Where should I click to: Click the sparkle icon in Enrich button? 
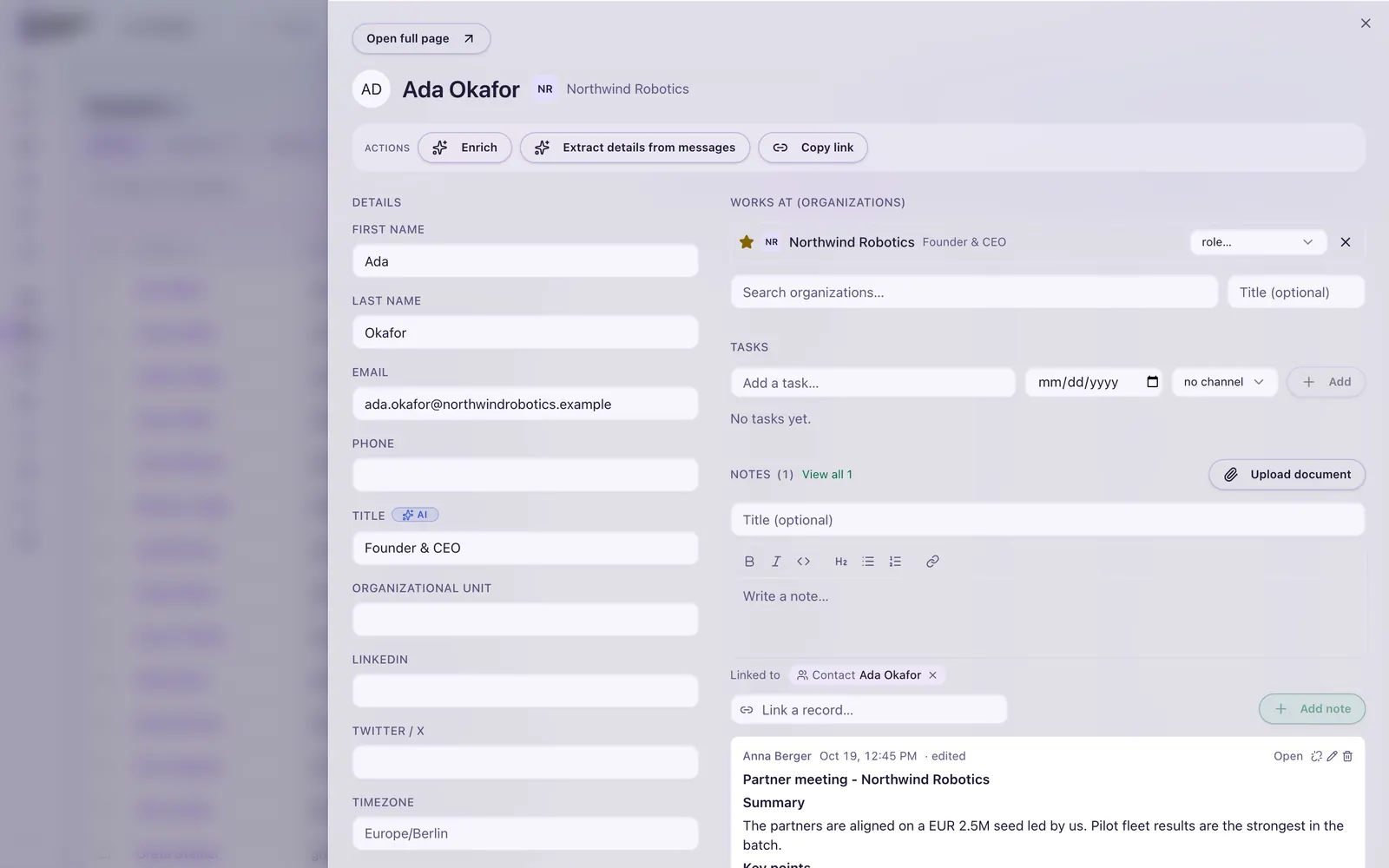[440, 148]
